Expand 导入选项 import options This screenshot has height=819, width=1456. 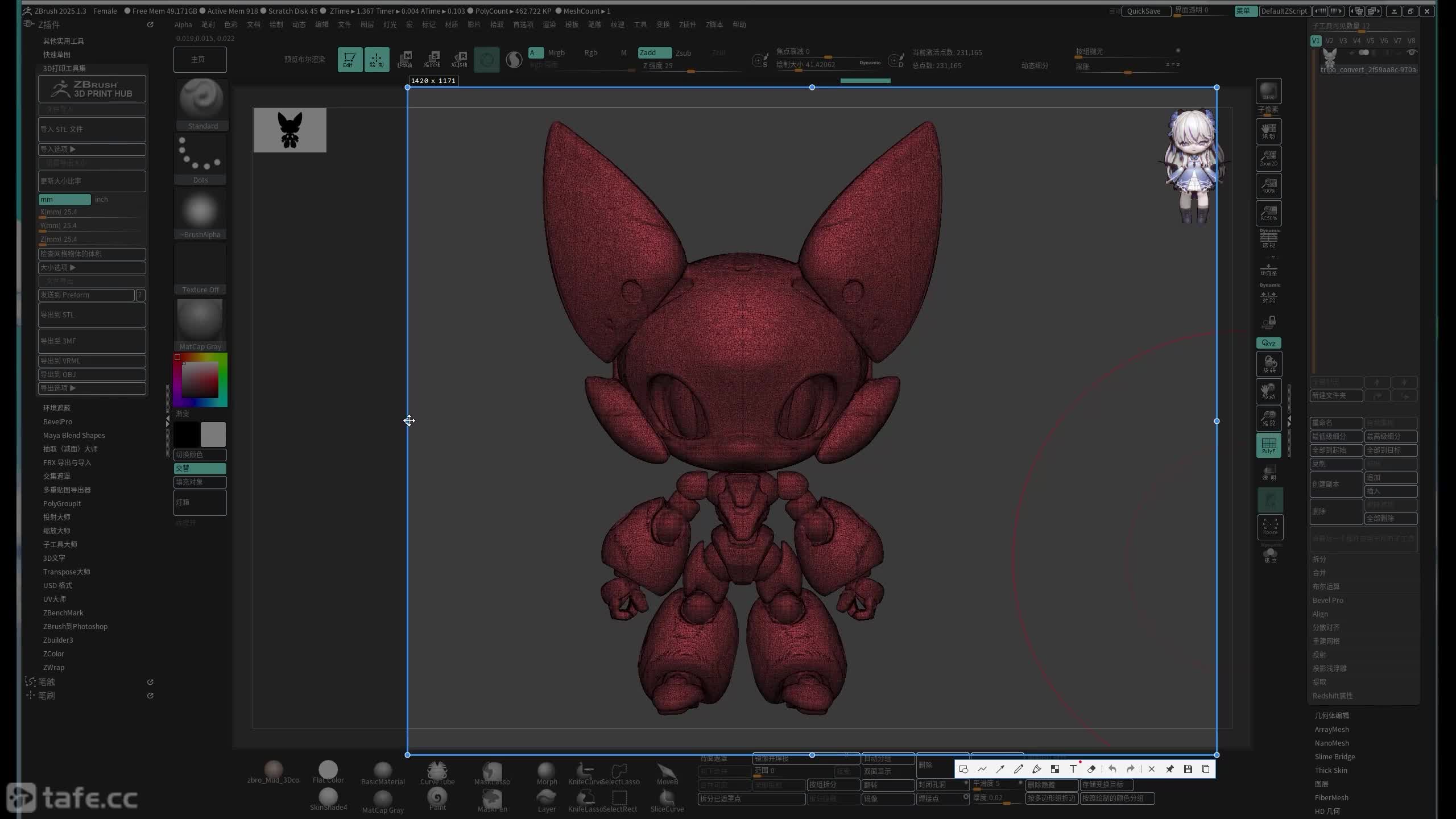pyautogui.click(x=92, y=149)
